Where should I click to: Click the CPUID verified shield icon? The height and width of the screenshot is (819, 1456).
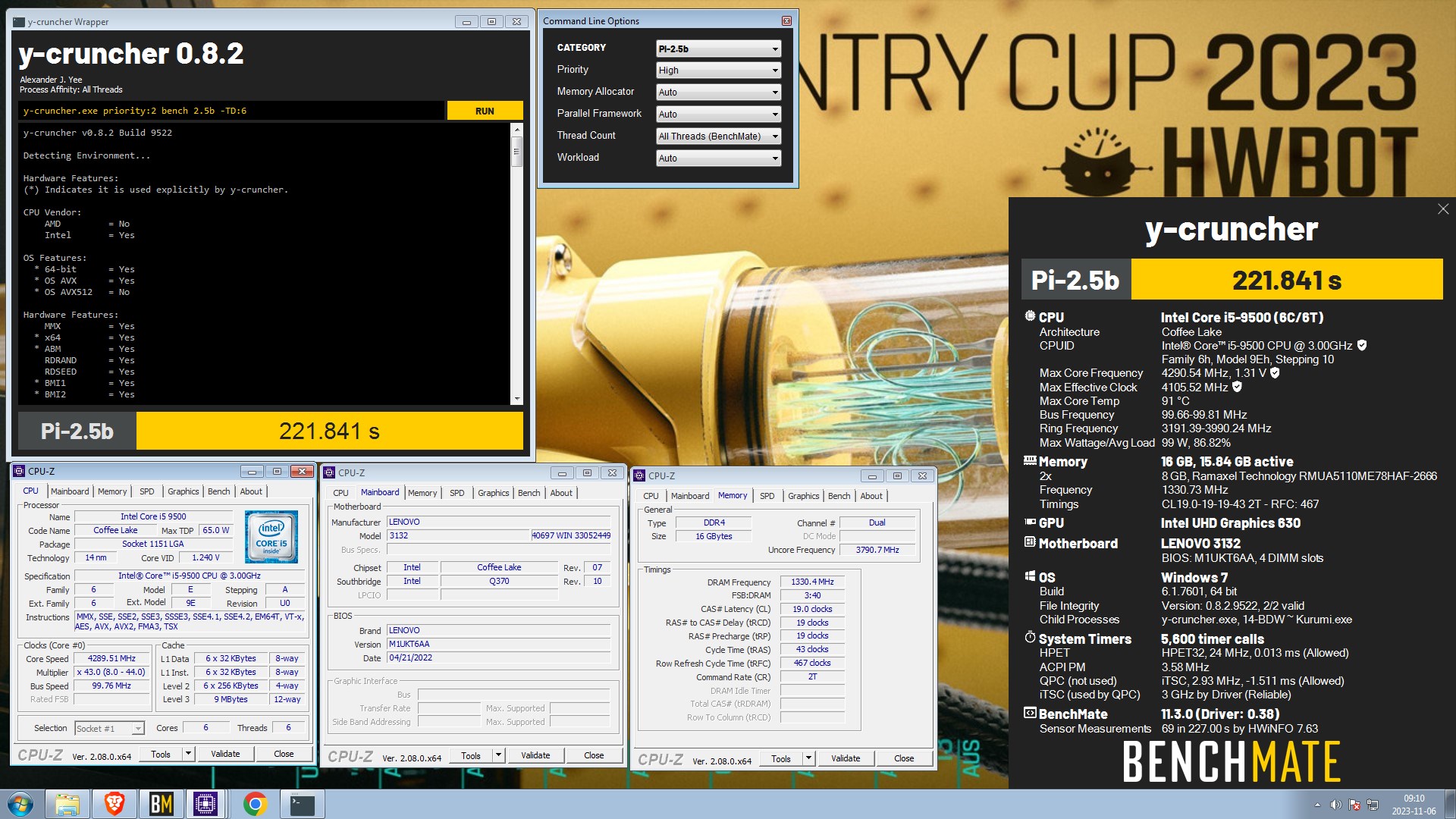coord(1362,345)
